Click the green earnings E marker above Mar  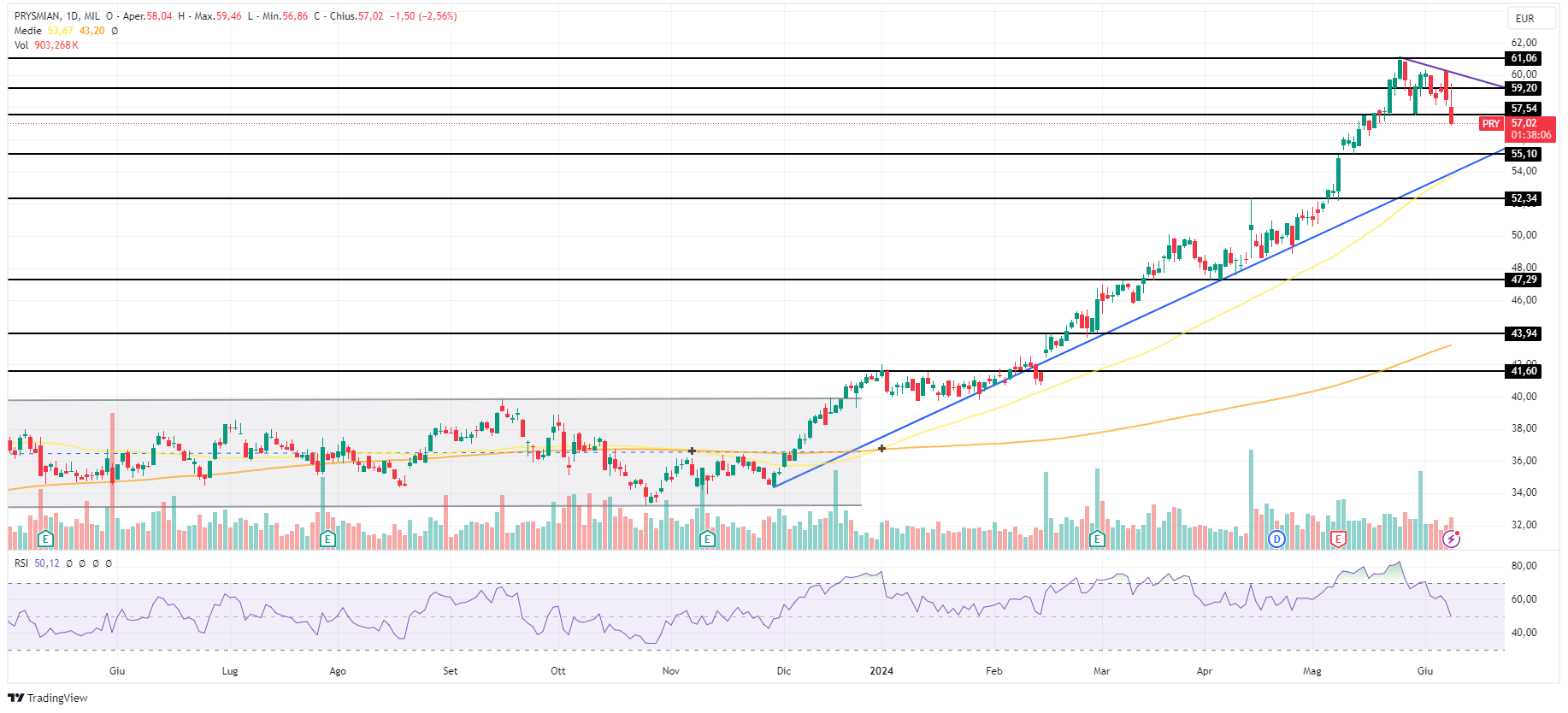[1097, 539]
